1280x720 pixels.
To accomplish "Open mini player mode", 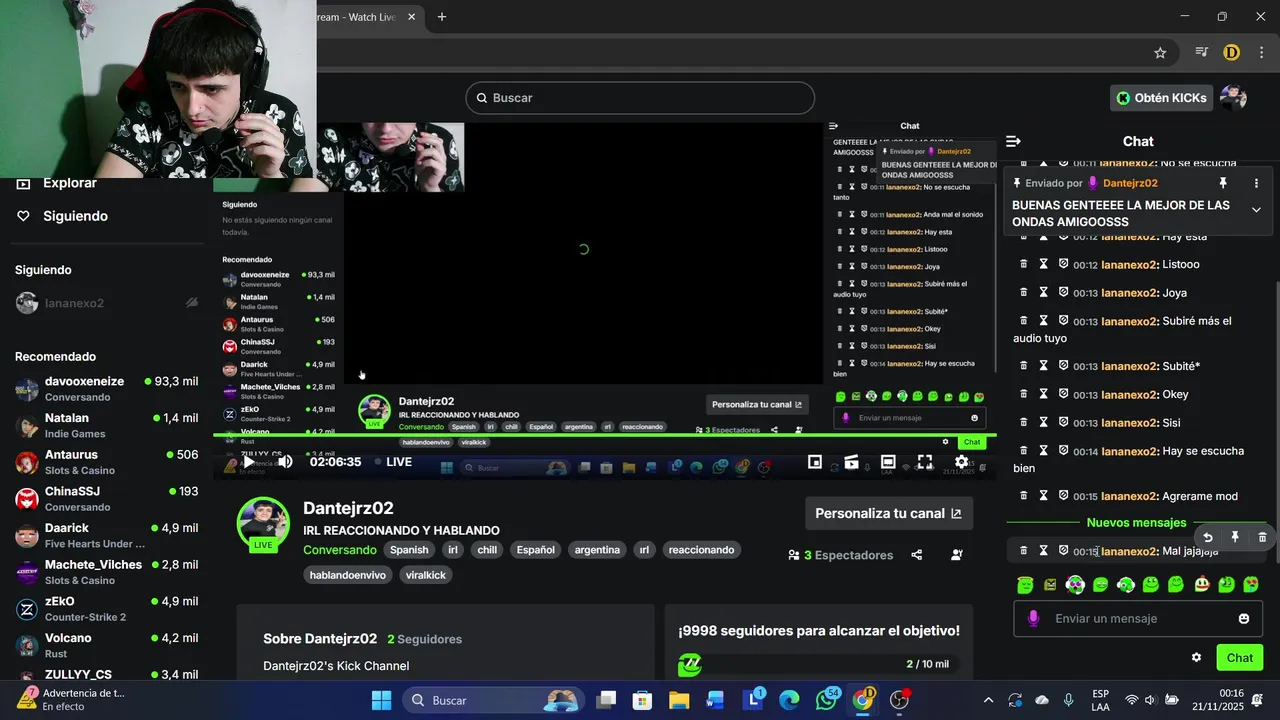I will (815, 462).
